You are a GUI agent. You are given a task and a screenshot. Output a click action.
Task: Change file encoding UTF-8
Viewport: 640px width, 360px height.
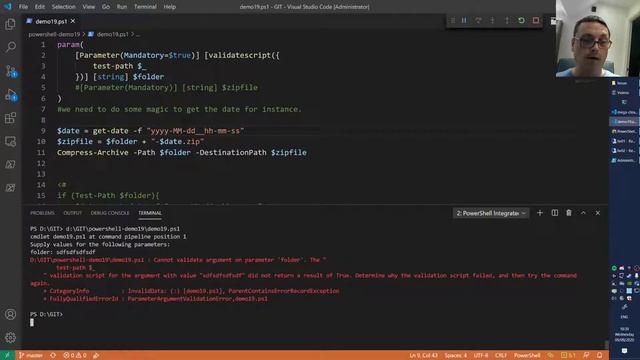coord(481,356)
